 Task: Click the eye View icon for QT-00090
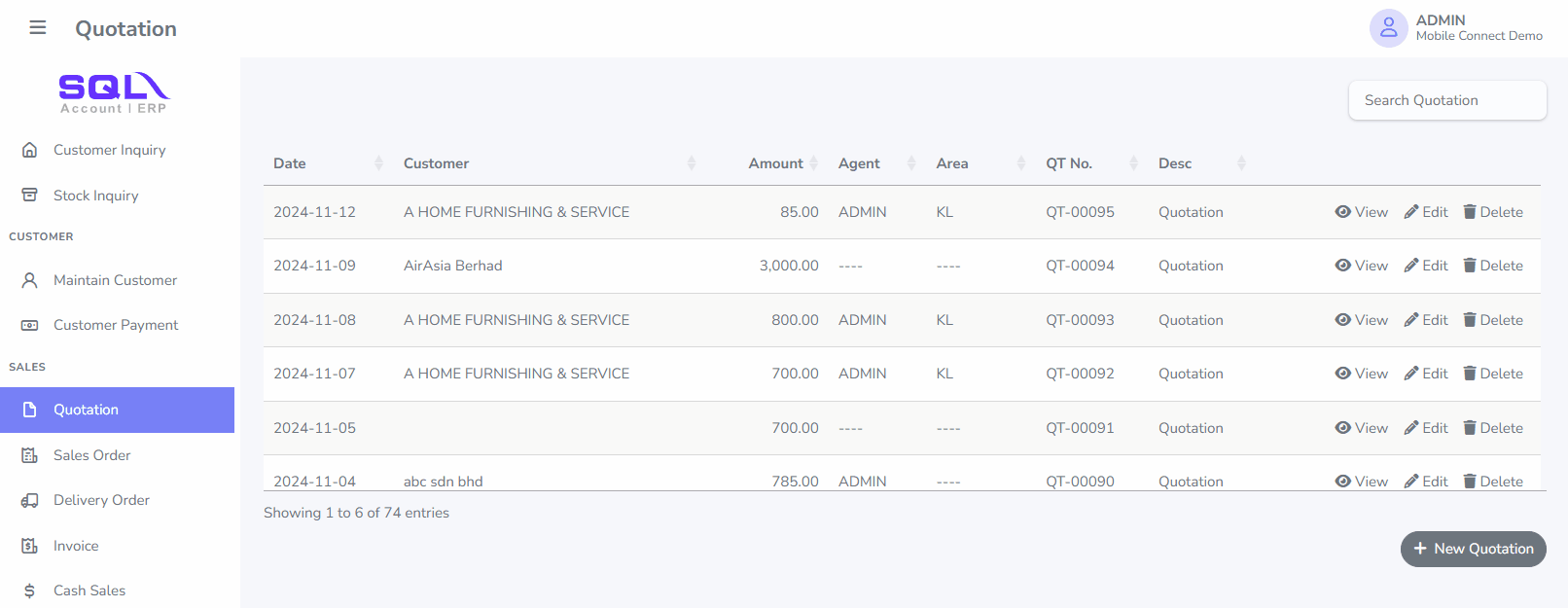[x=1342, y=481]
